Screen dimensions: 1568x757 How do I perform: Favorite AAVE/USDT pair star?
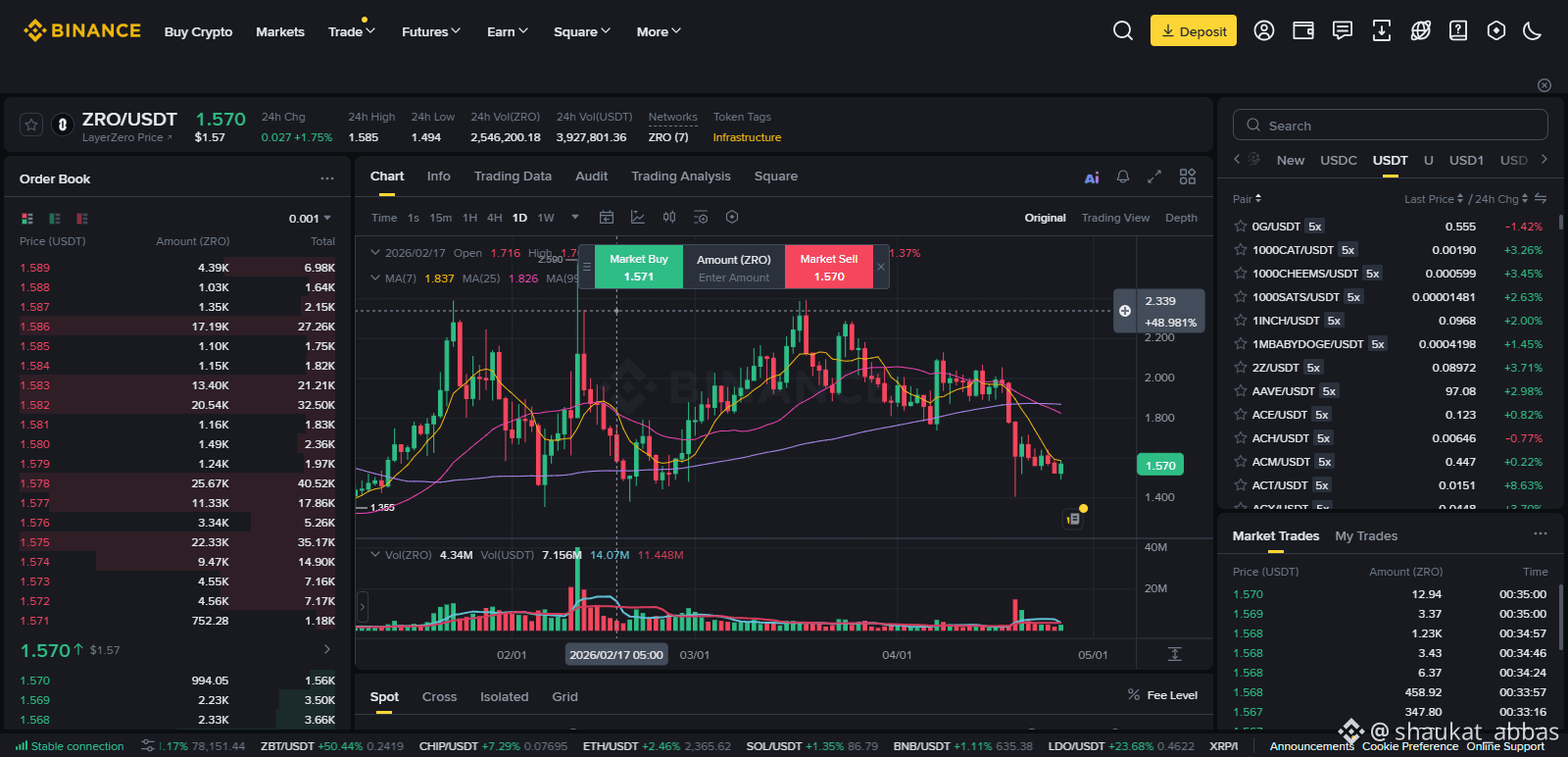pyautogui.click(x=1241, y=391)
